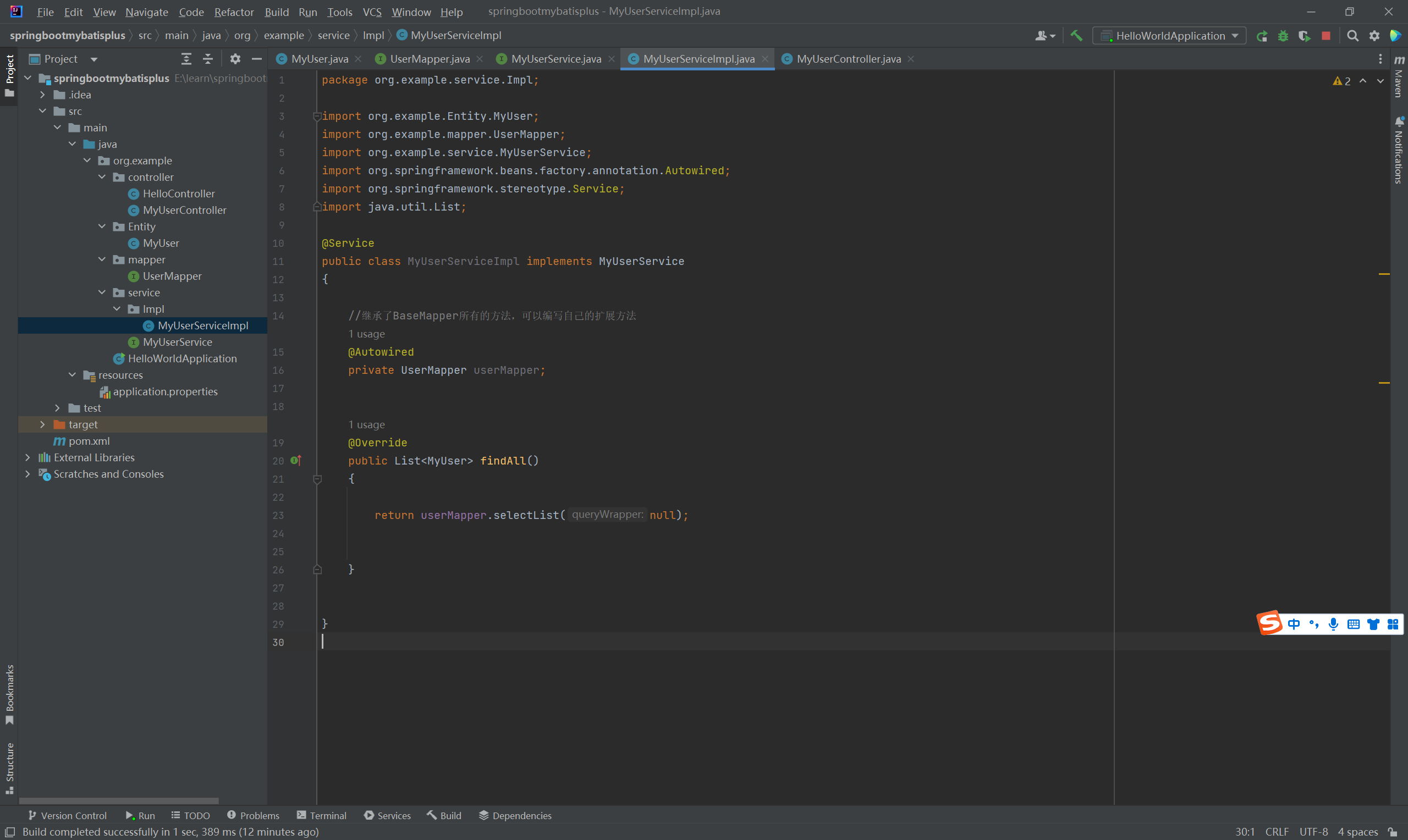
Task: Open the Refactor menu
Action: [233, 12]
